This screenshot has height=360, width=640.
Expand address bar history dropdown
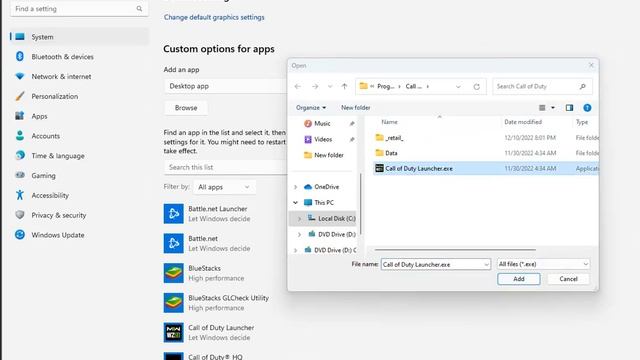pyautogui.click(x=458, y=87)
